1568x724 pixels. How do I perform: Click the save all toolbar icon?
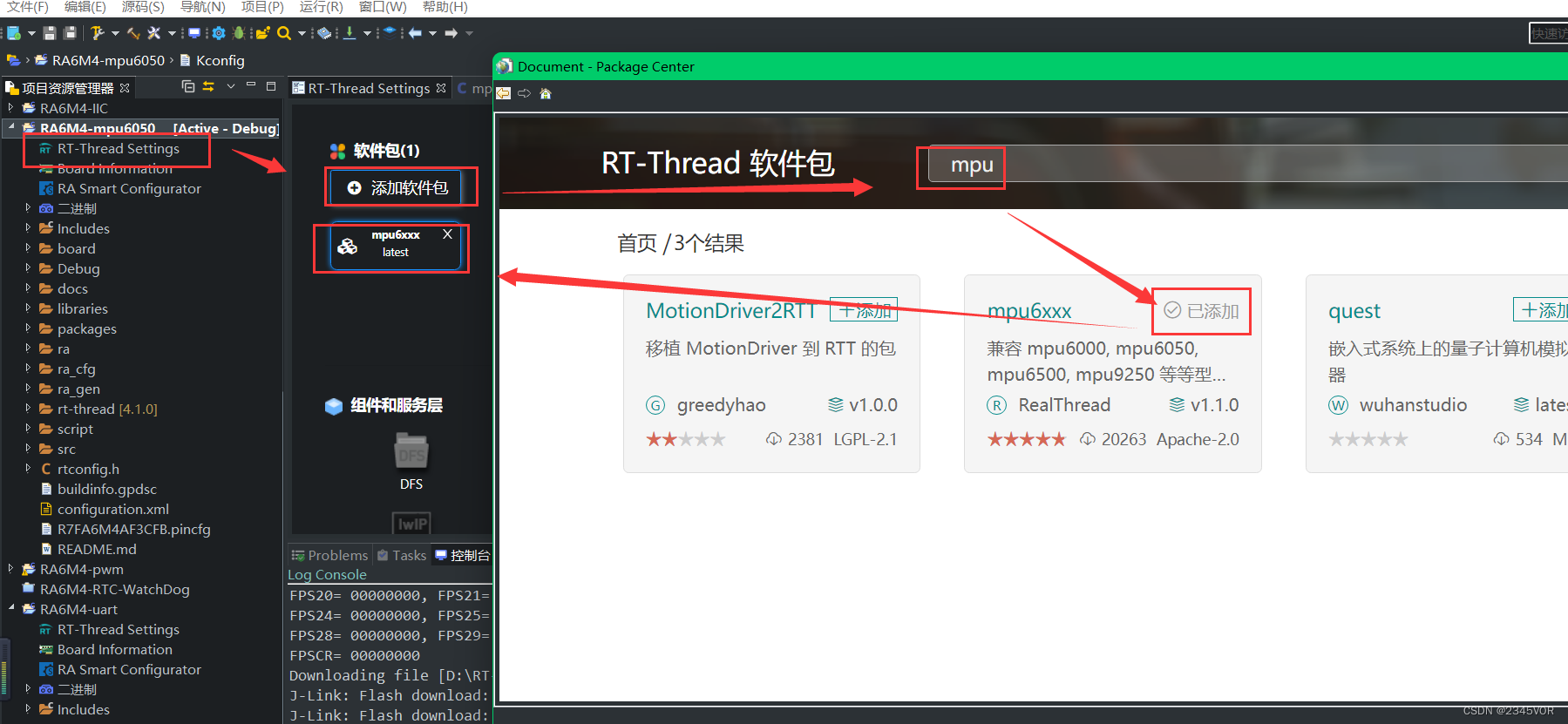[70, 33]
